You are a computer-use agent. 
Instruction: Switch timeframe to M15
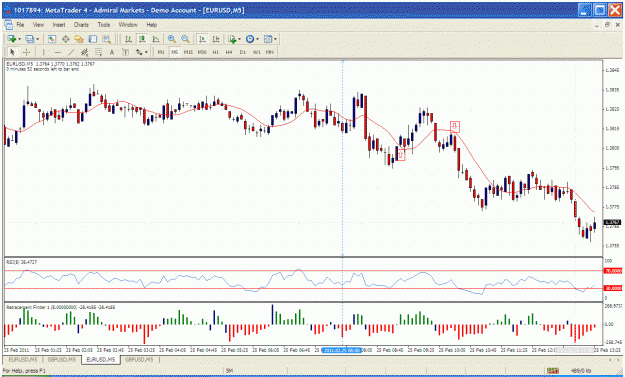[x=188, y=52]
